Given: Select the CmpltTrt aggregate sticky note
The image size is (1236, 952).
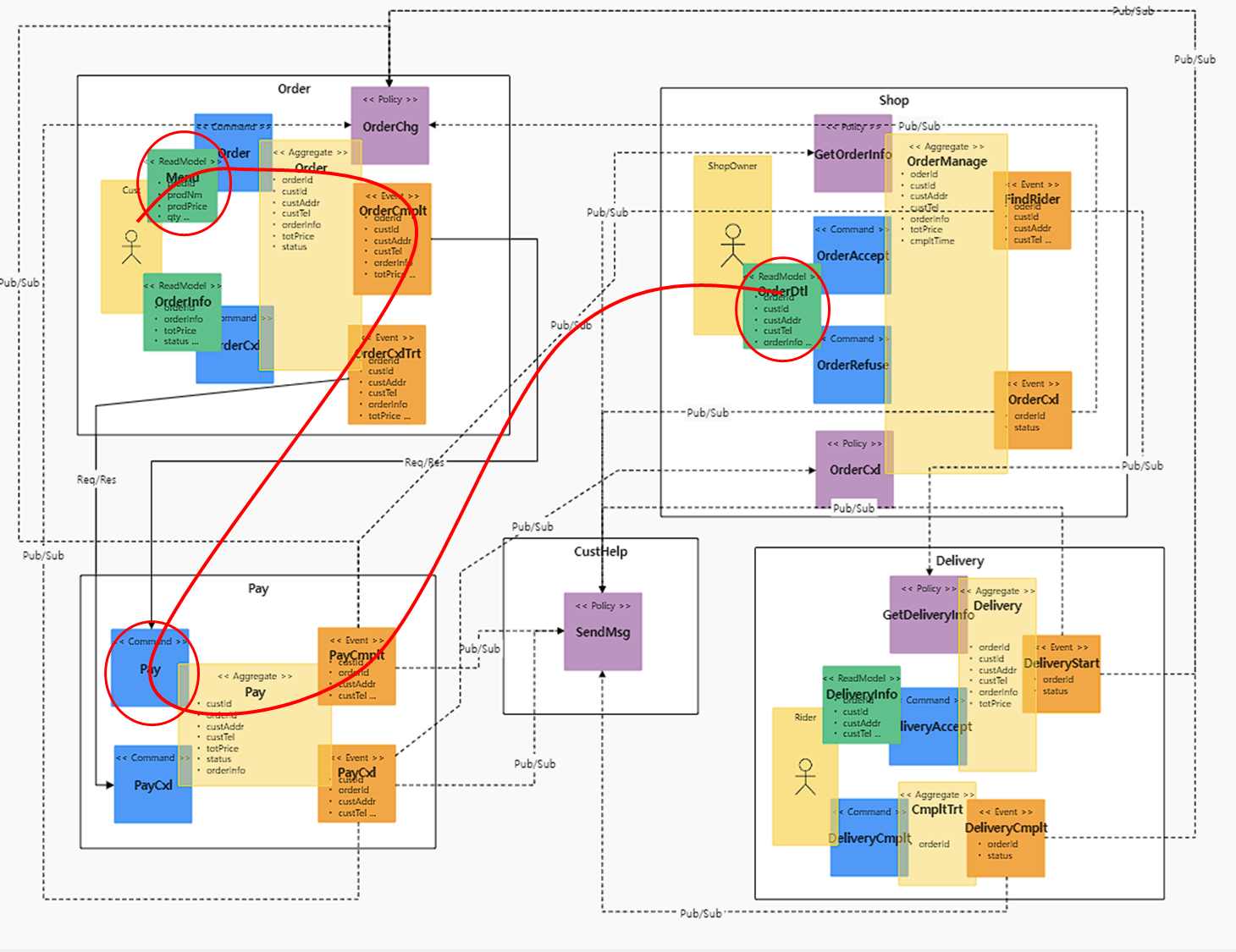Looking at the screenshot, I should tap(937, 834).
